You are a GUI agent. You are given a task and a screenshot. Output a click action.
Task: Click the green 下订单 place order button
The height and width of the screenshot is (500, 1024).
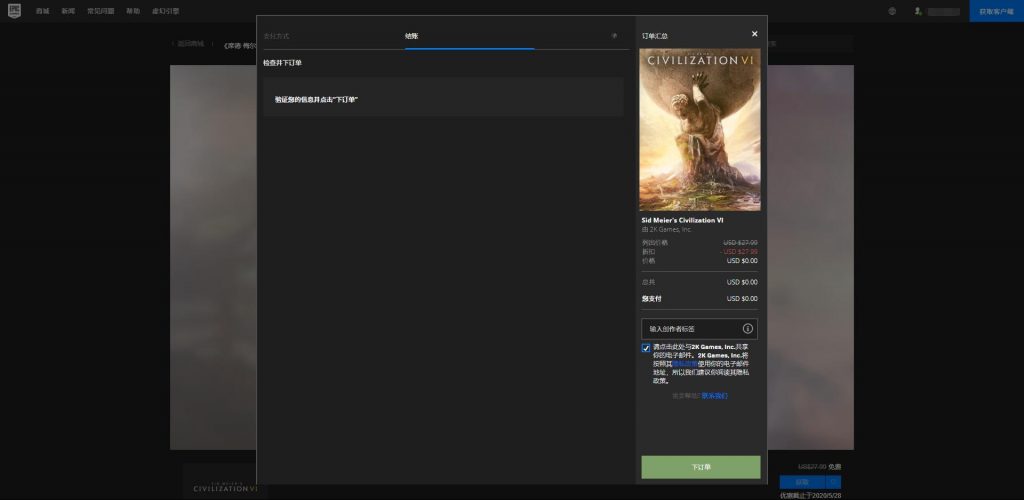[701, 467]
